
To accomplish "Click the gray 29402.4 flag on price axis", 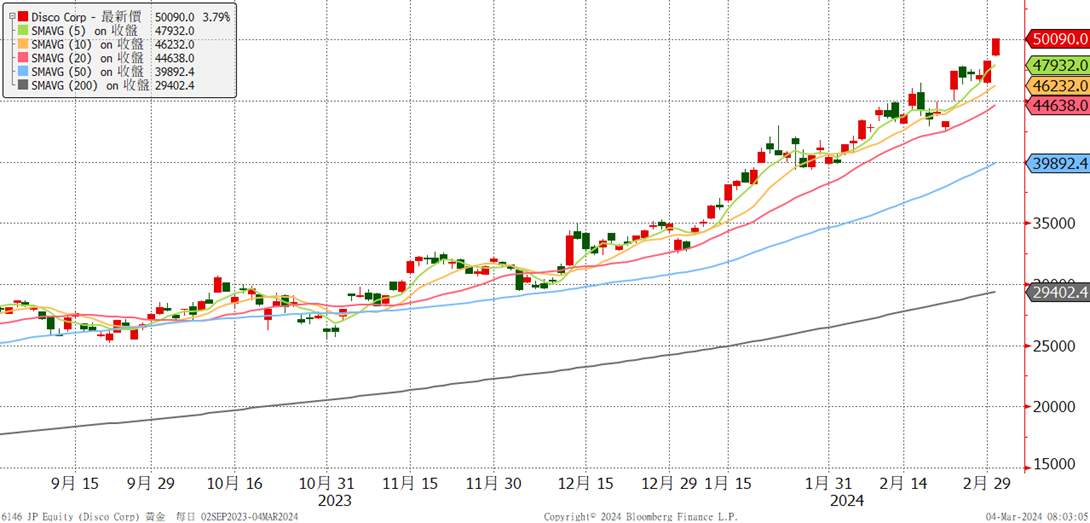I will 1058,292.
